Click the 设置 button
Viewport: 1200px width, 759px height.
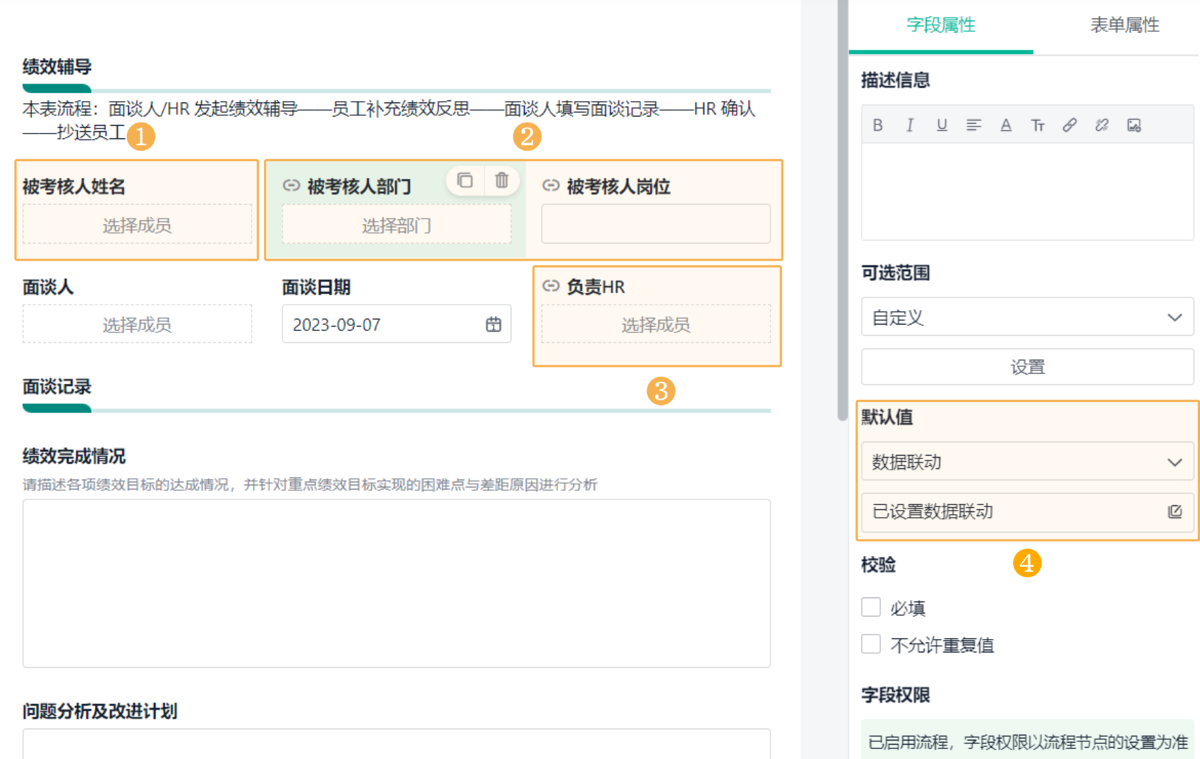click(1027, 367)
